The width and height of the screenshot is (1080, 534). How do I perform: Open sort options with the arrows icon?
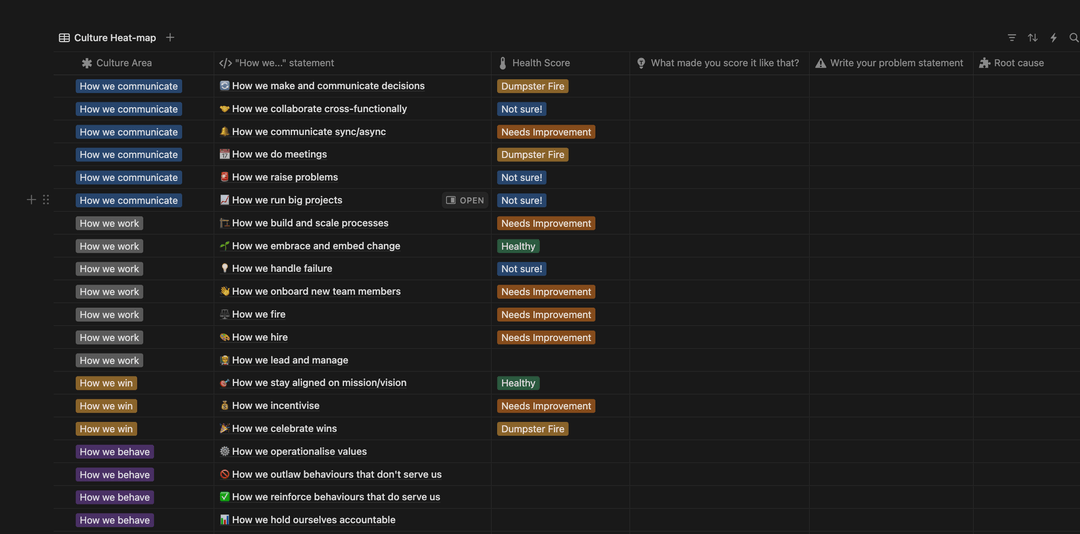1032,38
